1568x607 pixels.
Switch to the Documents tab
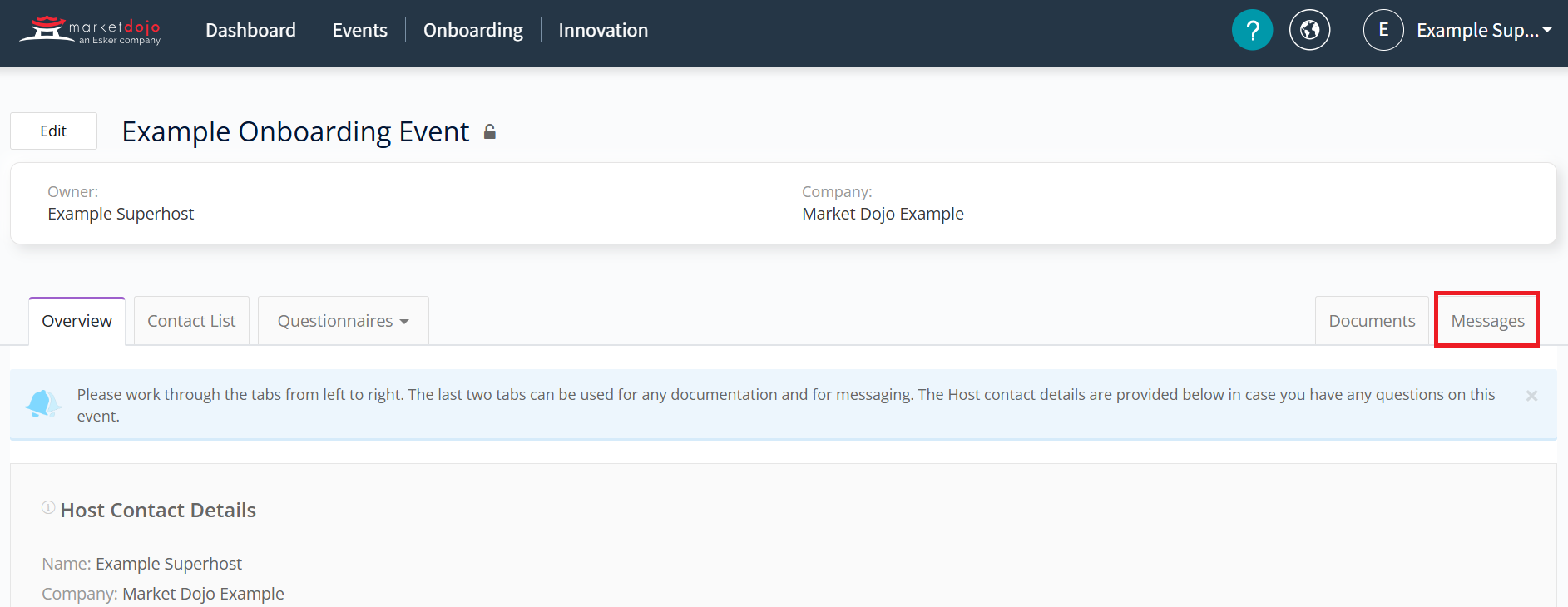tap(1371, 321)
